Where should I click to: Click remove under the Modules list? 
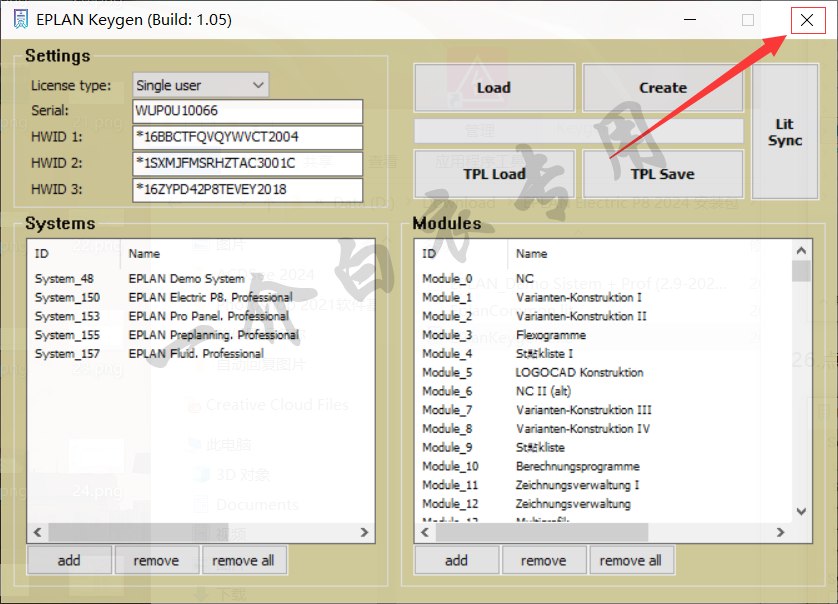544,560
